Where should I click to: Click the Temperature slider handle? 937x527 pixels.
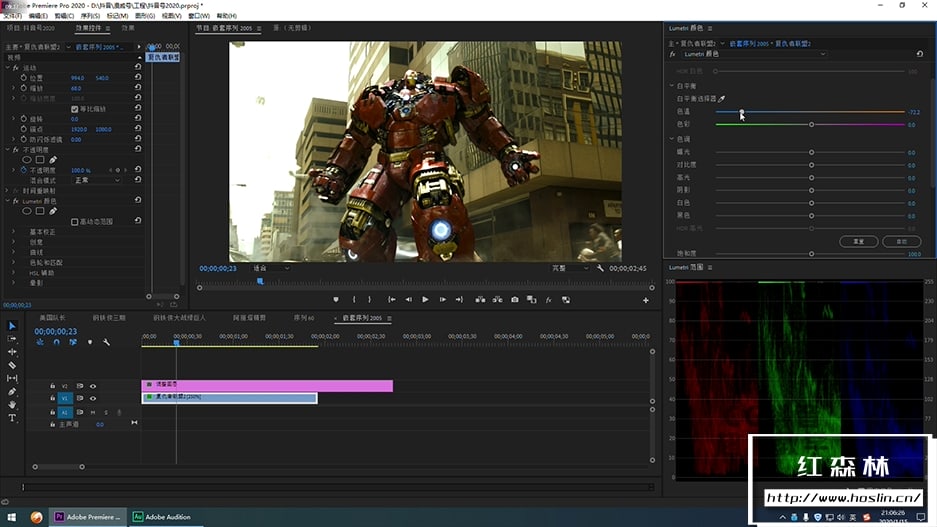[742, 112]
